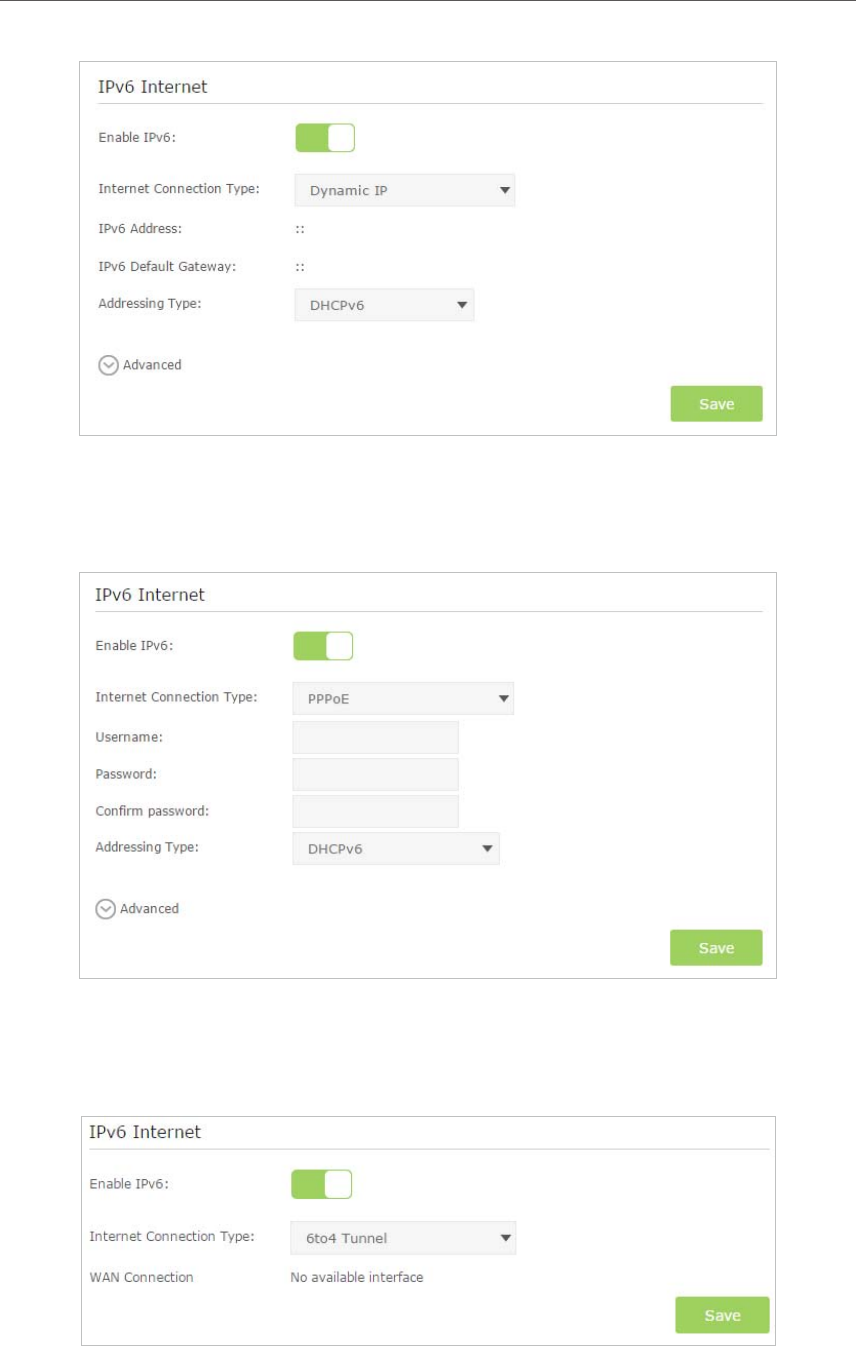Toggle Enable IPv6 in 6to4 Tunnel panel
Screen dimensions: 856x1346
[321, 1185]
